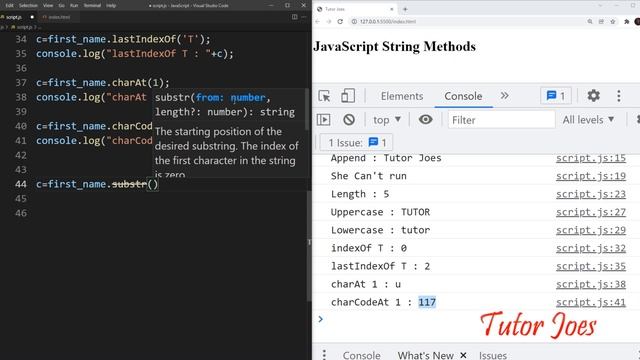
Task: Click the issues counter badge in DevTools toolbar
Action: coord(556,96)
